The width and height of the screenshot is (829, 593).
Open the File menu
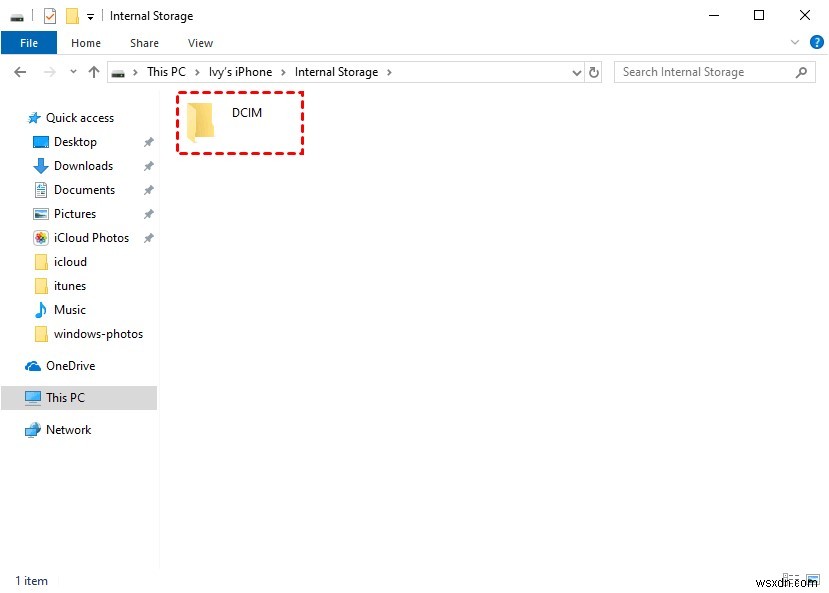point(29,43)
